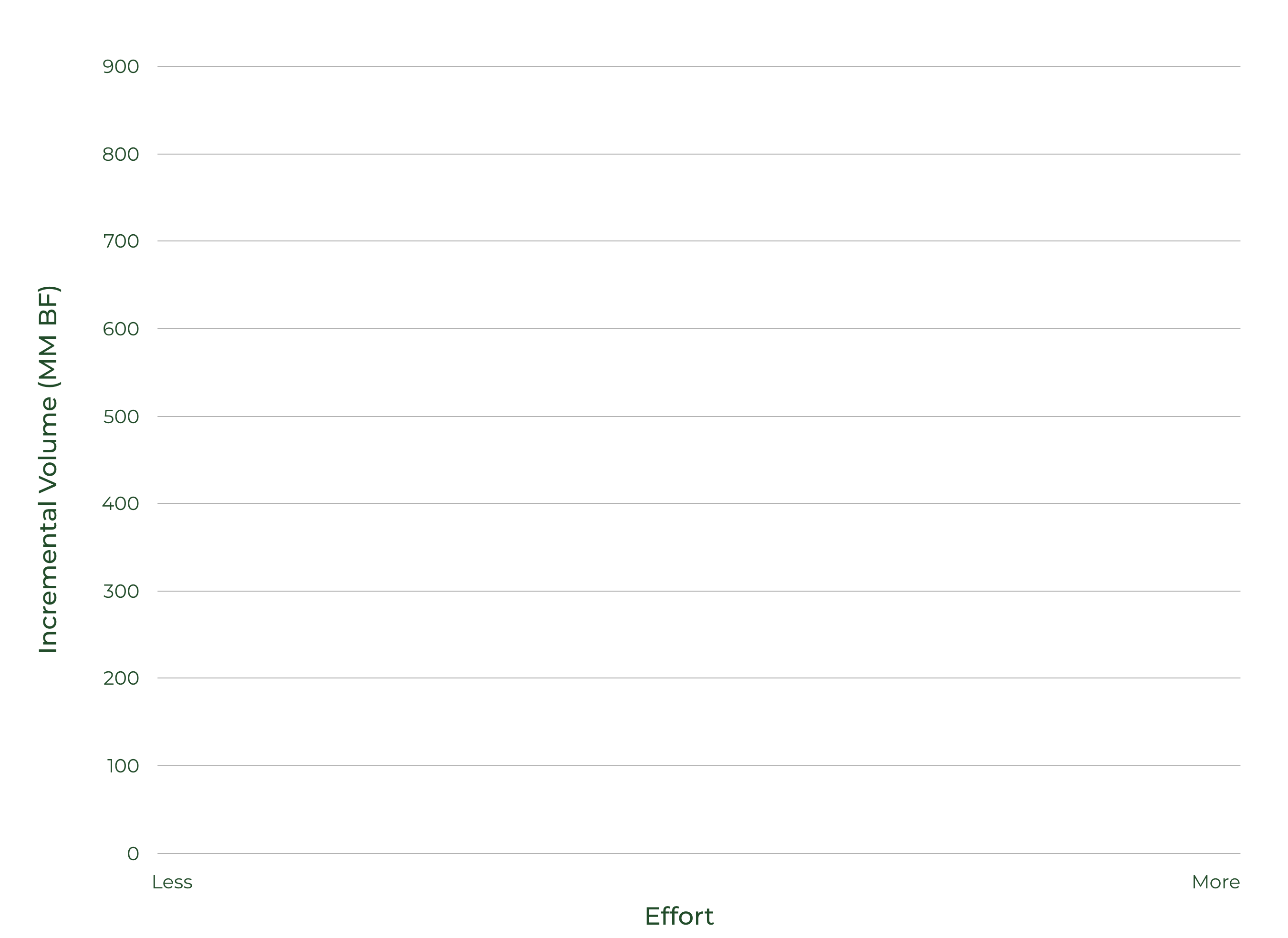The width and height of the screenshot is (1288, 938).
Task: Click the 900 y-axis tick label
Action: tap(120, 67)
